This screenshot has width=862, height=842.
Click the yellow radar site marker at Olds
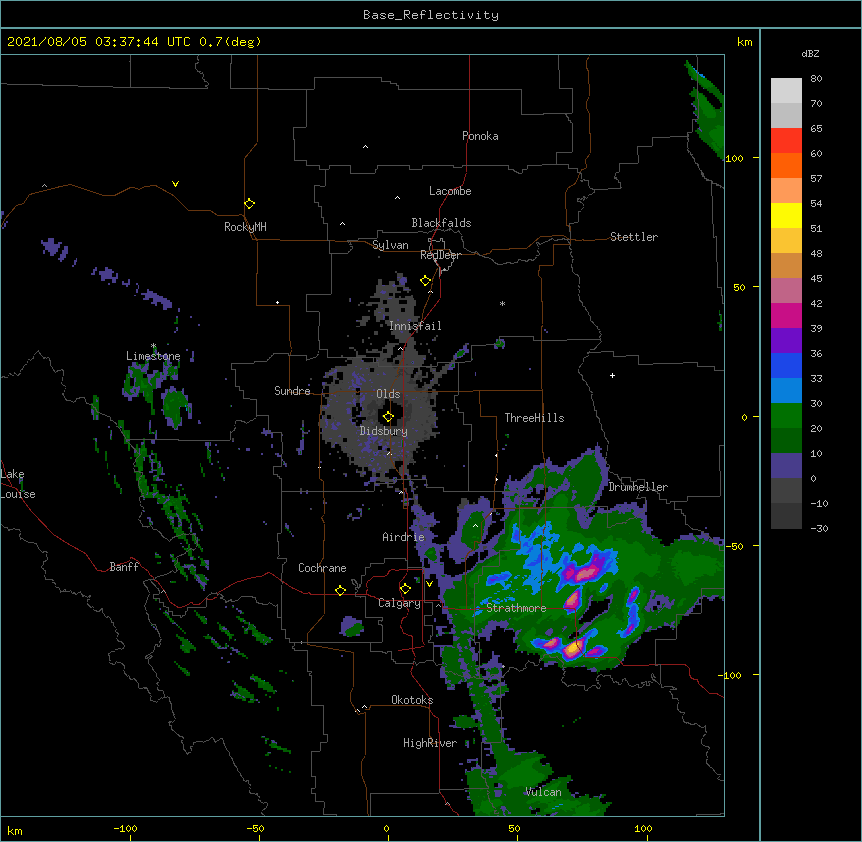click(x=388, y=417)
